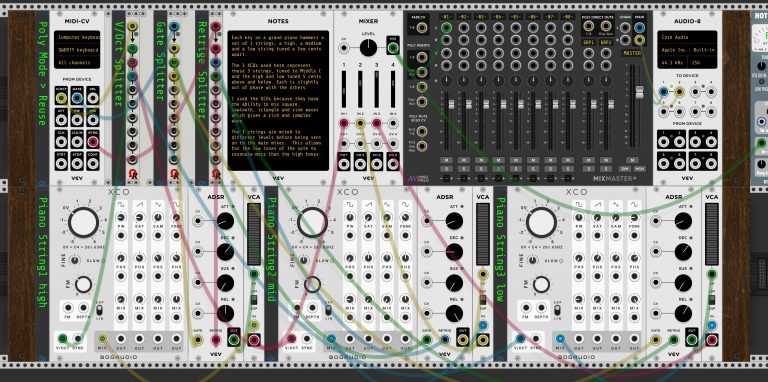
Task: Open MixMaster GRP1 label display
Action: 589,43
